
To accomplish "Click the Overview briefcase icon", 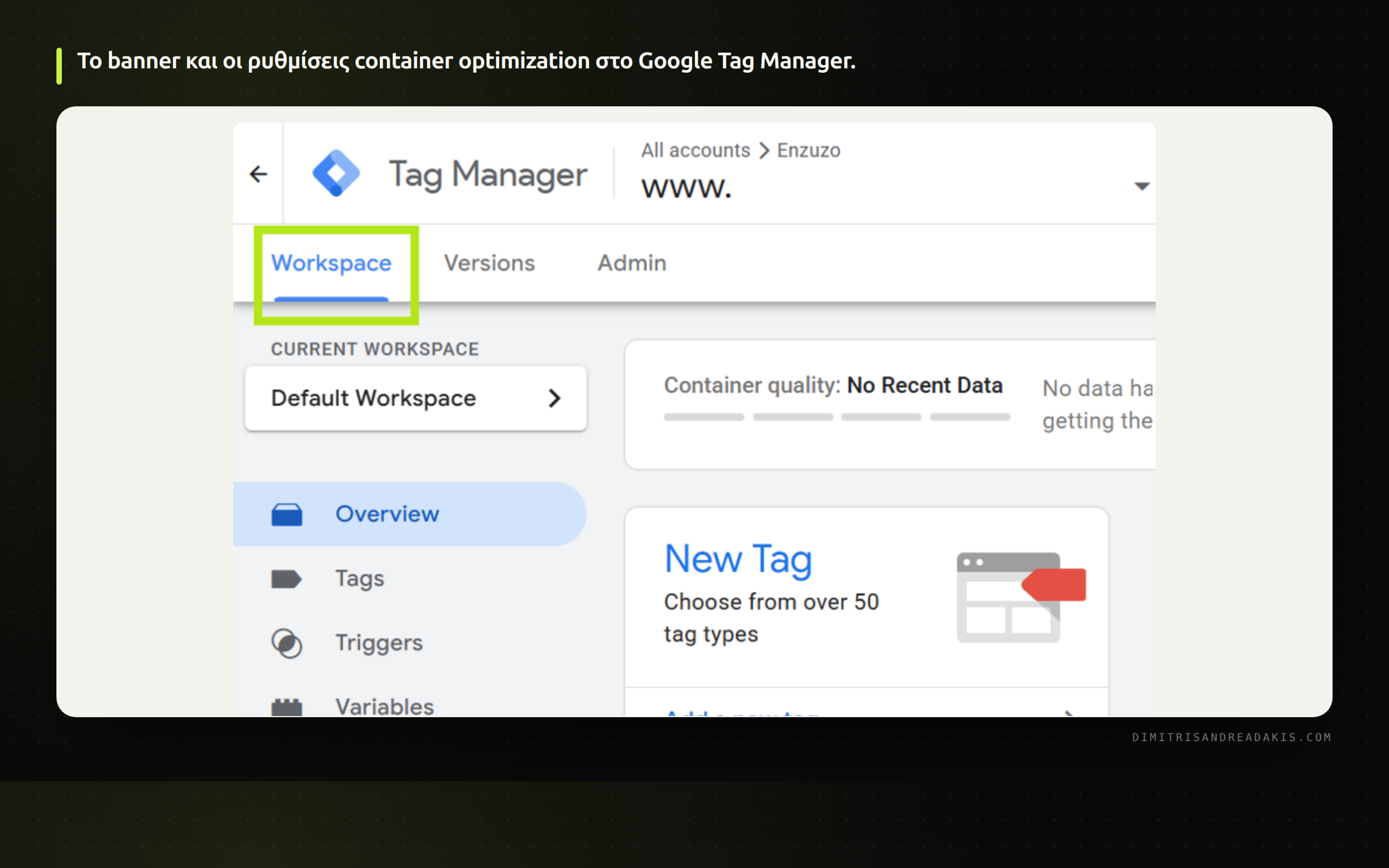I will pyautogui.click(x=286, y=514).
